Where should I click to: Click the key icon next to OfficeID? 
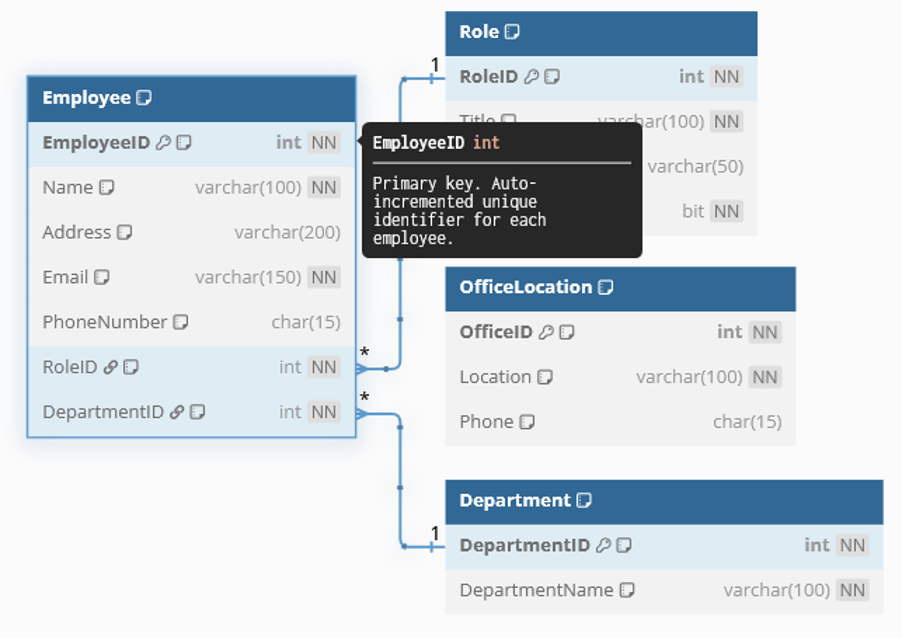point(546,332)
